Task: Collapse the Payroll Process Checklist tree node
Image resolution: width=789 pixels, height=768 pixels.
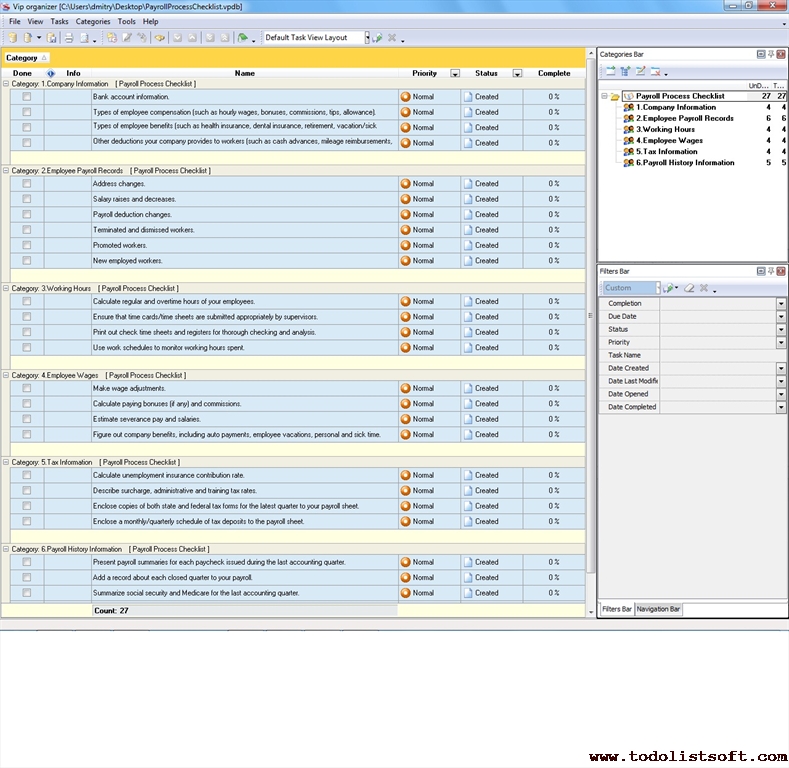Action: point(604,97)
